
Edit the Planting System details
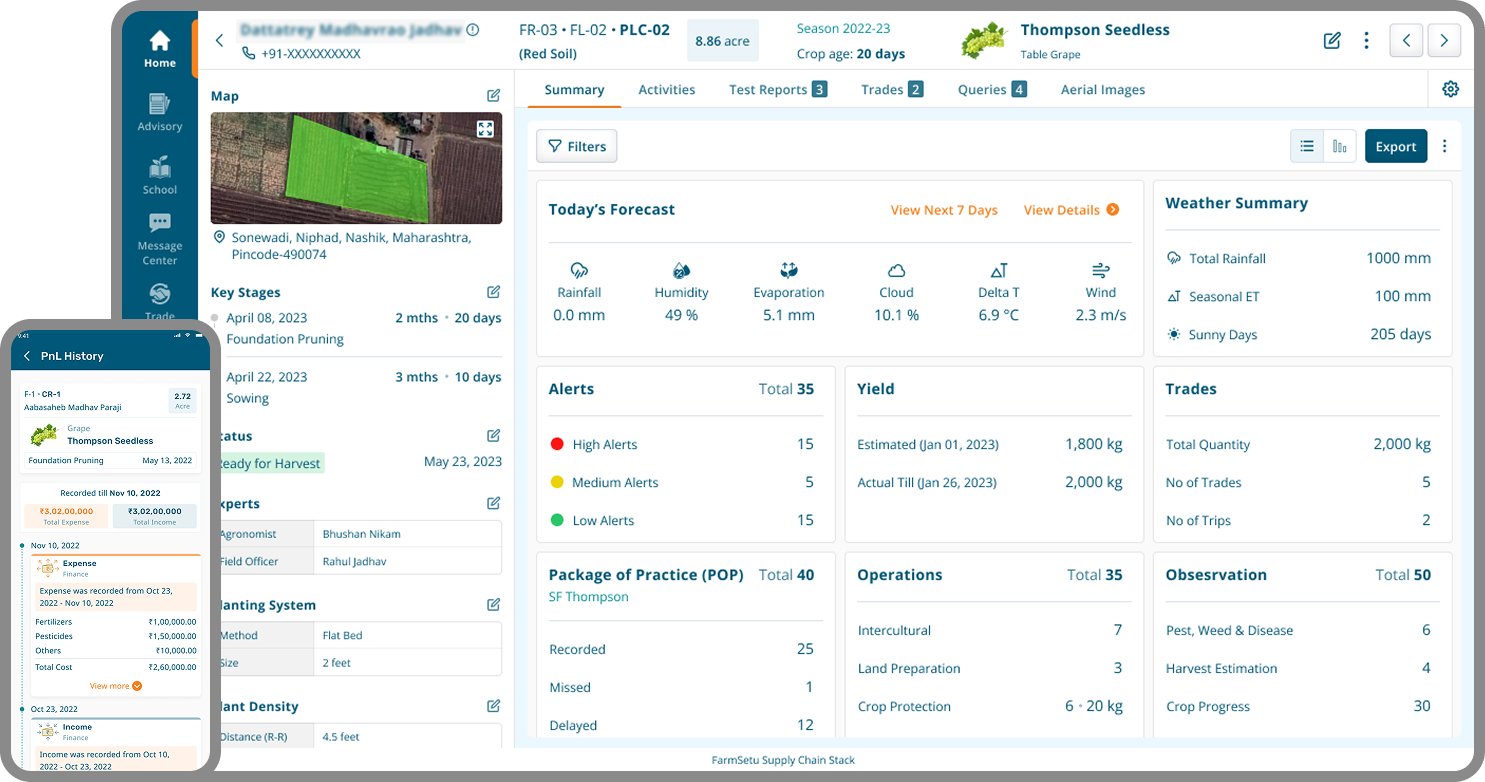[x=493, y=605]
